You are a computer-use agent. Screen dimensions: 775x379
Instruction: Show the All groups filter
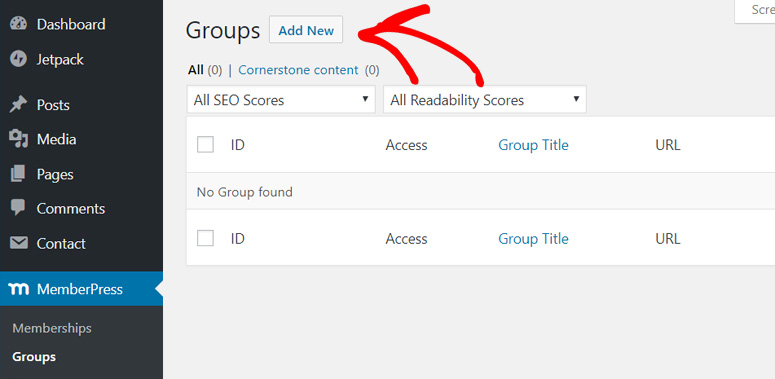[196, 70]
